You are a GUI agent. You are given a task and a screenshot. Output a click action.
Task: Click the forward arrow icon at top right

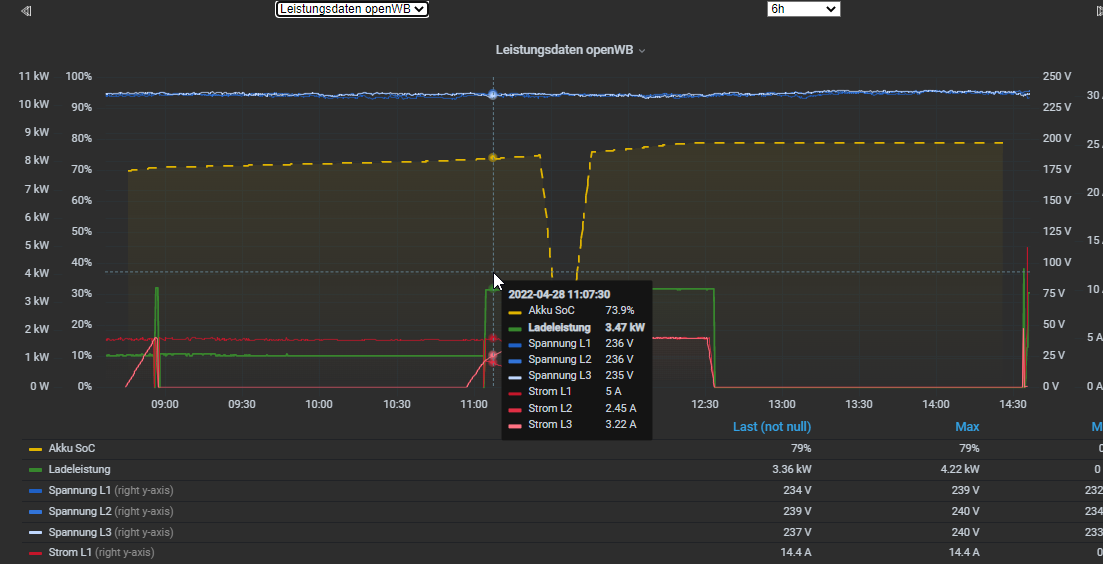coord(1099,10)
